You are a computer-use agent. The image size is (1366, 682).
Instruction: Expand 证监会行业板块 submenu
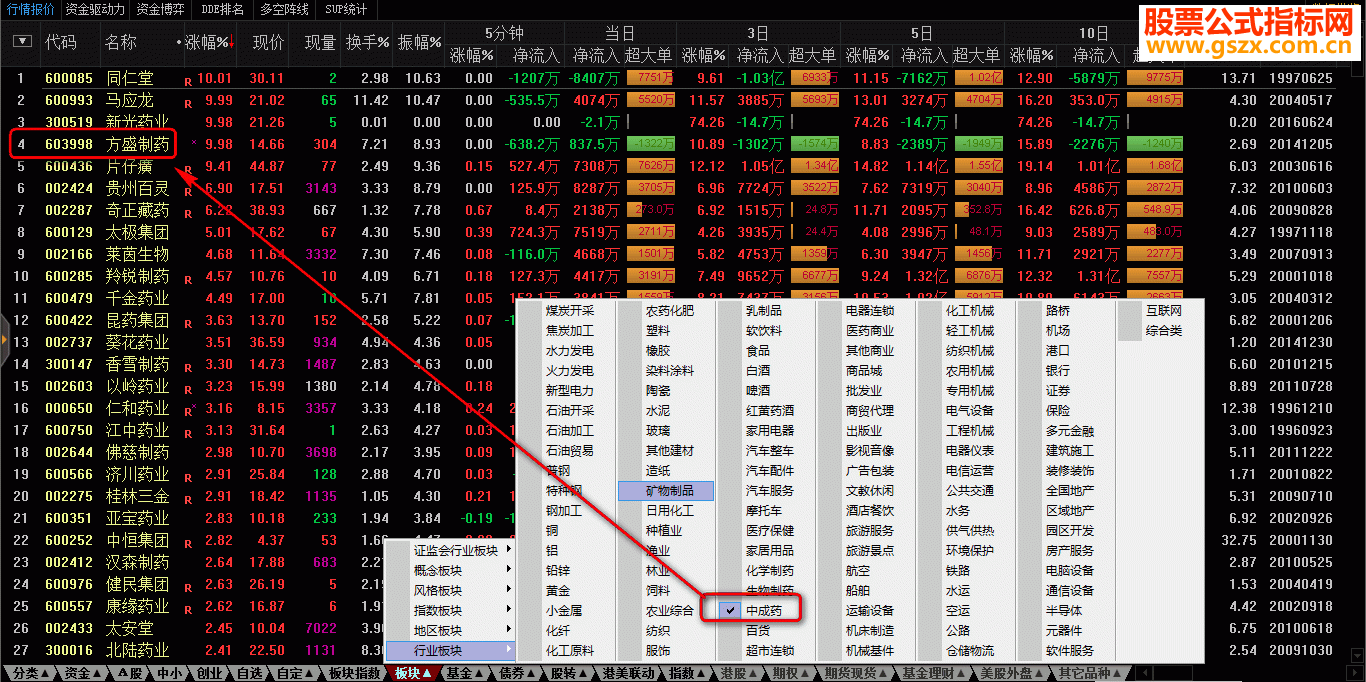pos(450,550)
